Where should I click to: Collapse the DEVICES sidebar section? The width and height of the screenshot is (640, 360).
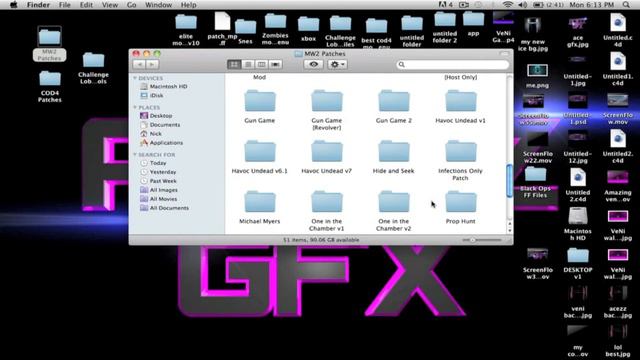(x=135, y=78)
